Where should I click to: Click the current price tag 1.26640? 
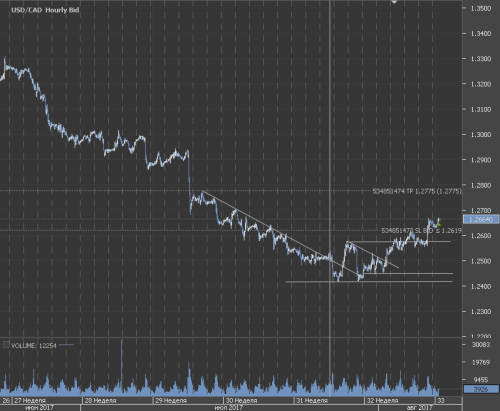point(481,219)
